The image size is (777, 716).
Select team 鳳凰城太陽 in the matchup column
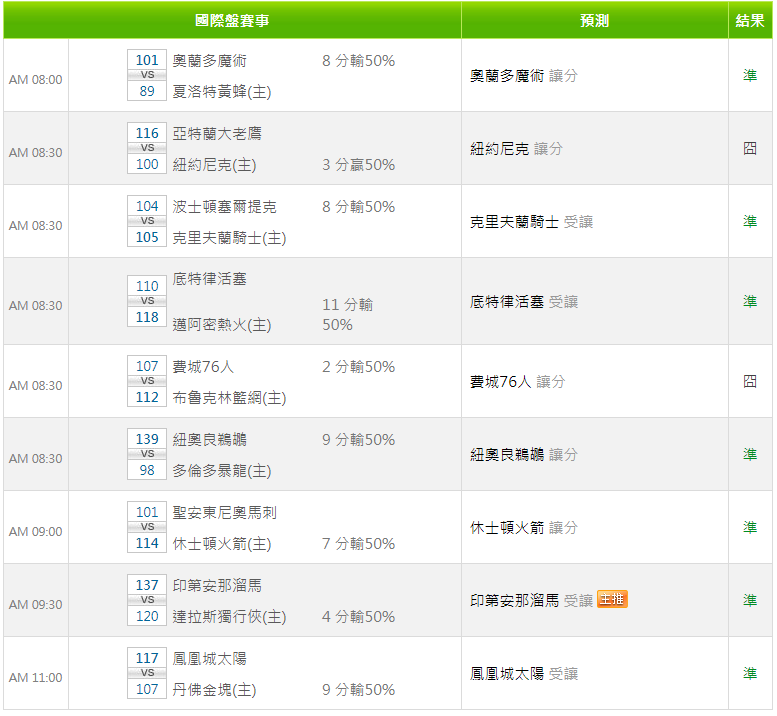coord(209,658)
